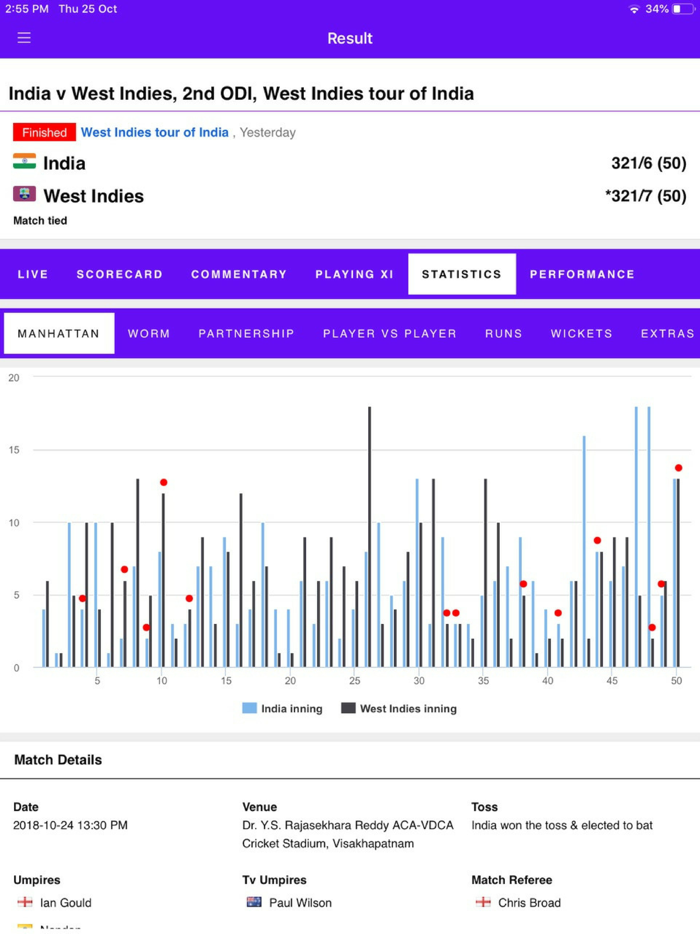Open the SCORECARD tab
Screen dimensions: 700x934
[119, 274]
